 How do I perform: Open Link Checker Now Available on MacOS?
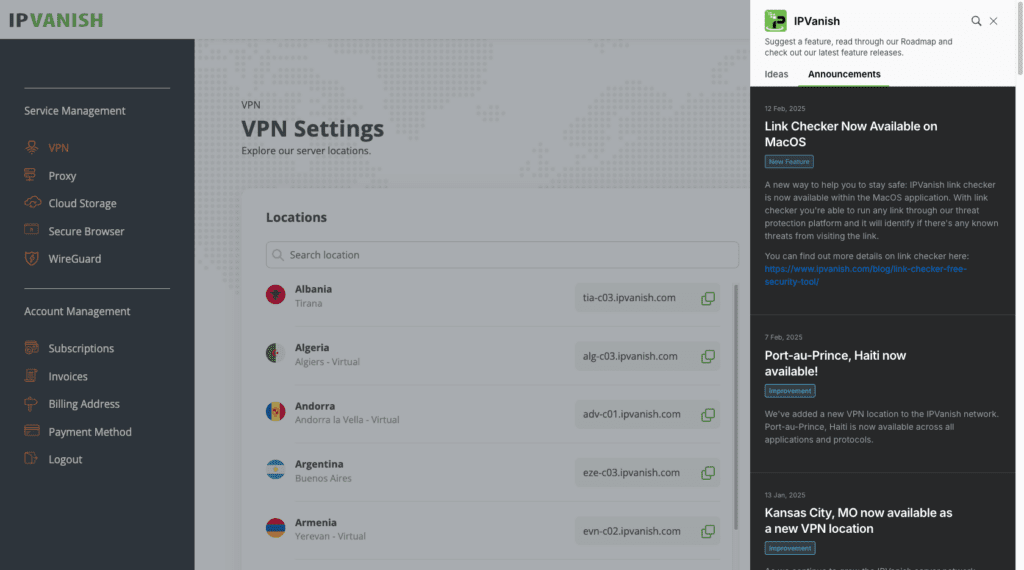pos(851,134)
